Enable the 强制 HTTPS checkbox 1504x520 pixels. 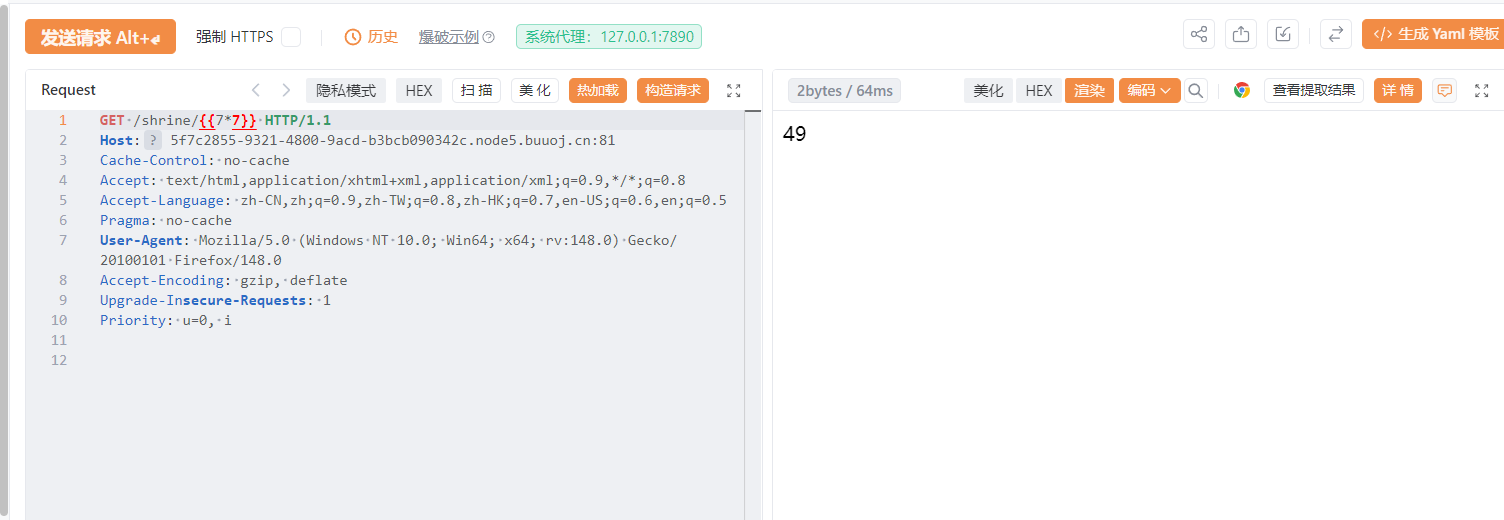click(x=291, y=37)
